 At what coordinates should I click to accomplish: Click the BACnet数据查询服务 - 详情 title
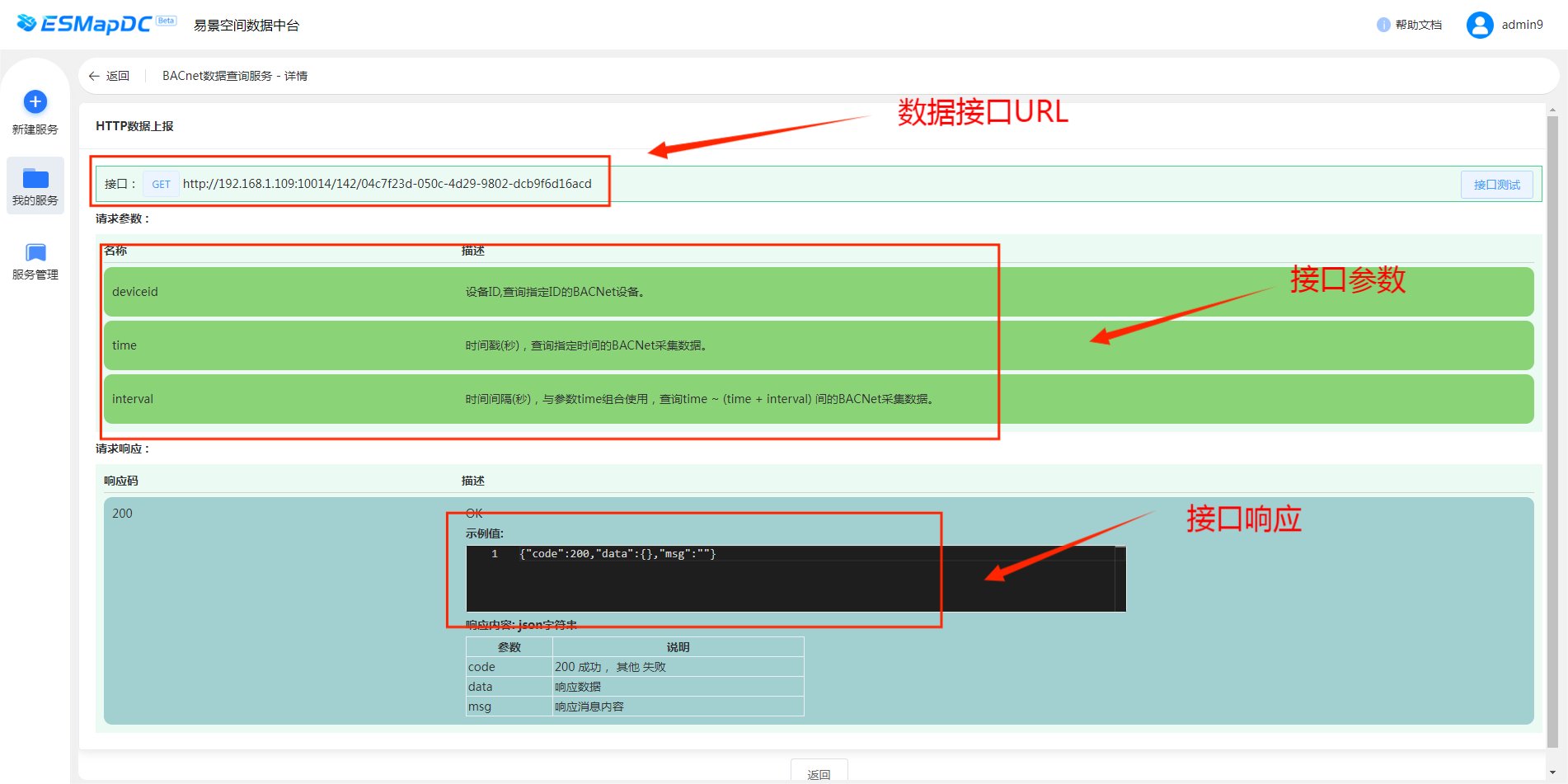235,76
